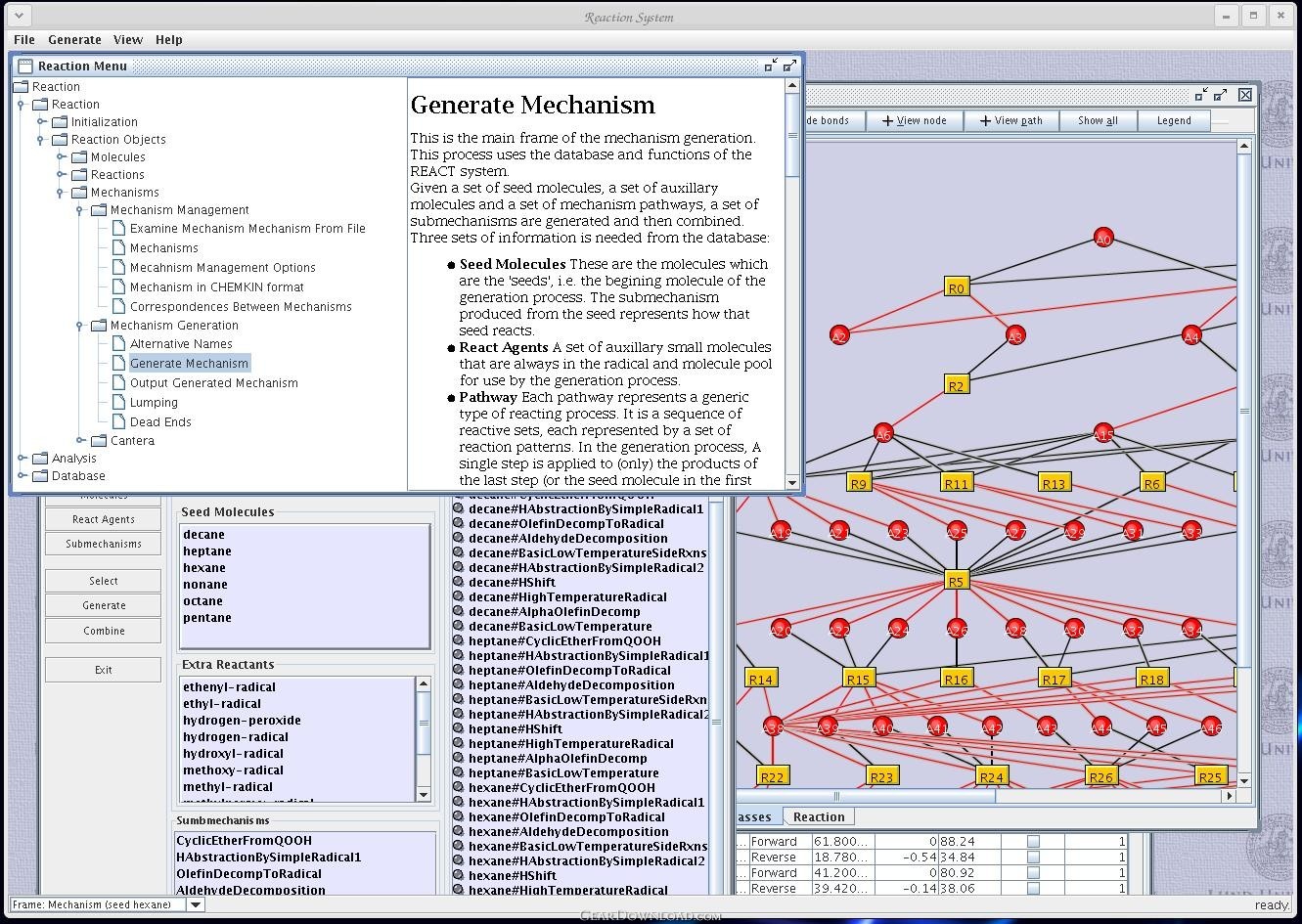Expand the Analysis tree node

pos(22,459)
